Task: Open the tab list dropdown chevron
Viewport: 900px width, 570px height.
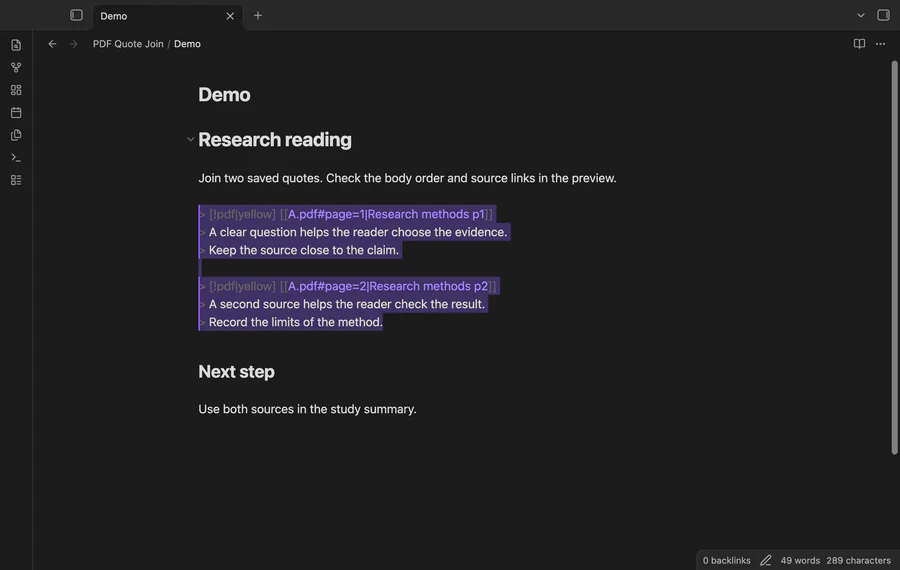Action: click(860, 15)
